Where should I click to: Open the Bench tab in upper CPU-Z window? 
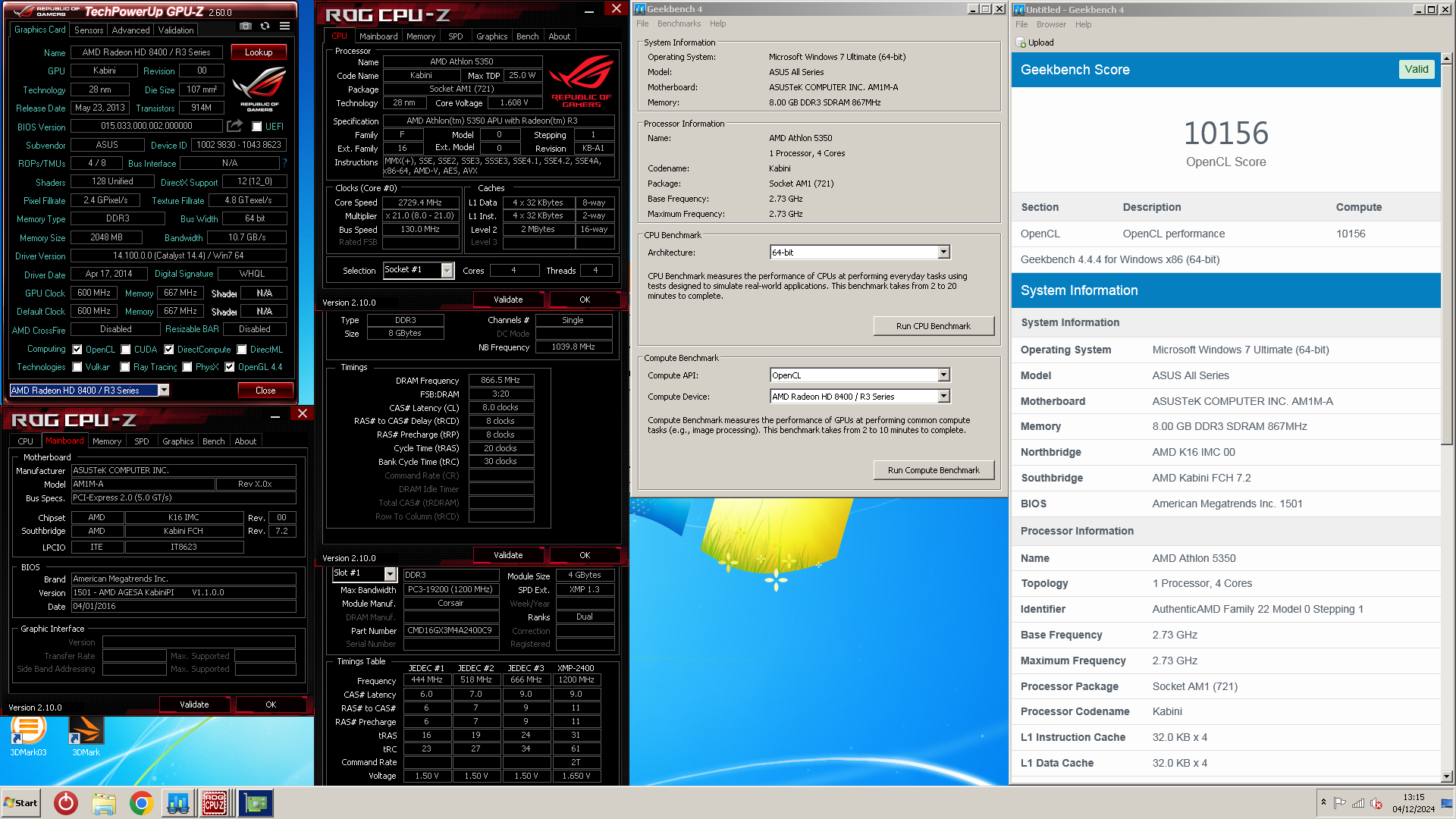point(527,36)
